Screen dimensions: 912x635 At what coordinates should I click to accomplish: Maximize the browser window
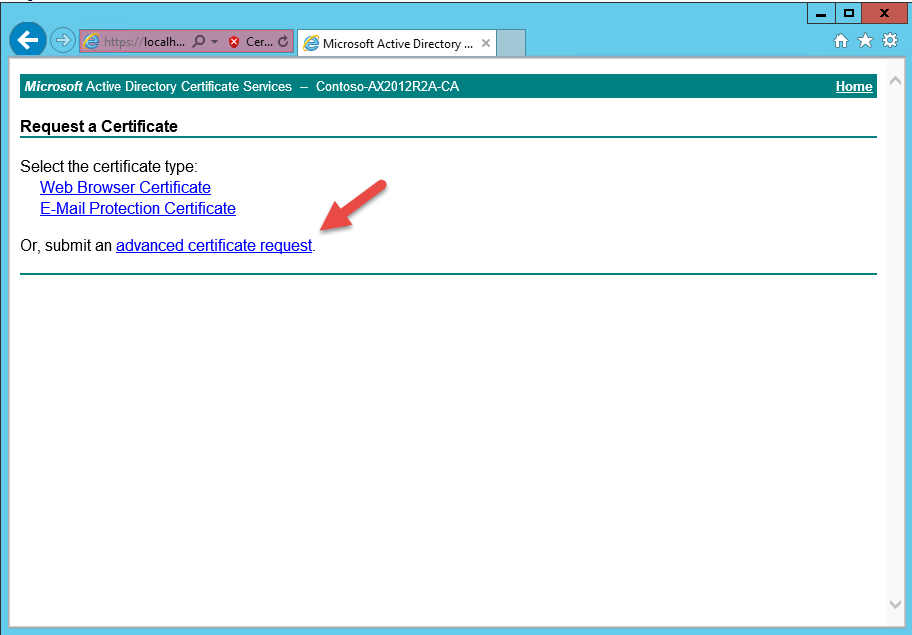click(849, 13)
